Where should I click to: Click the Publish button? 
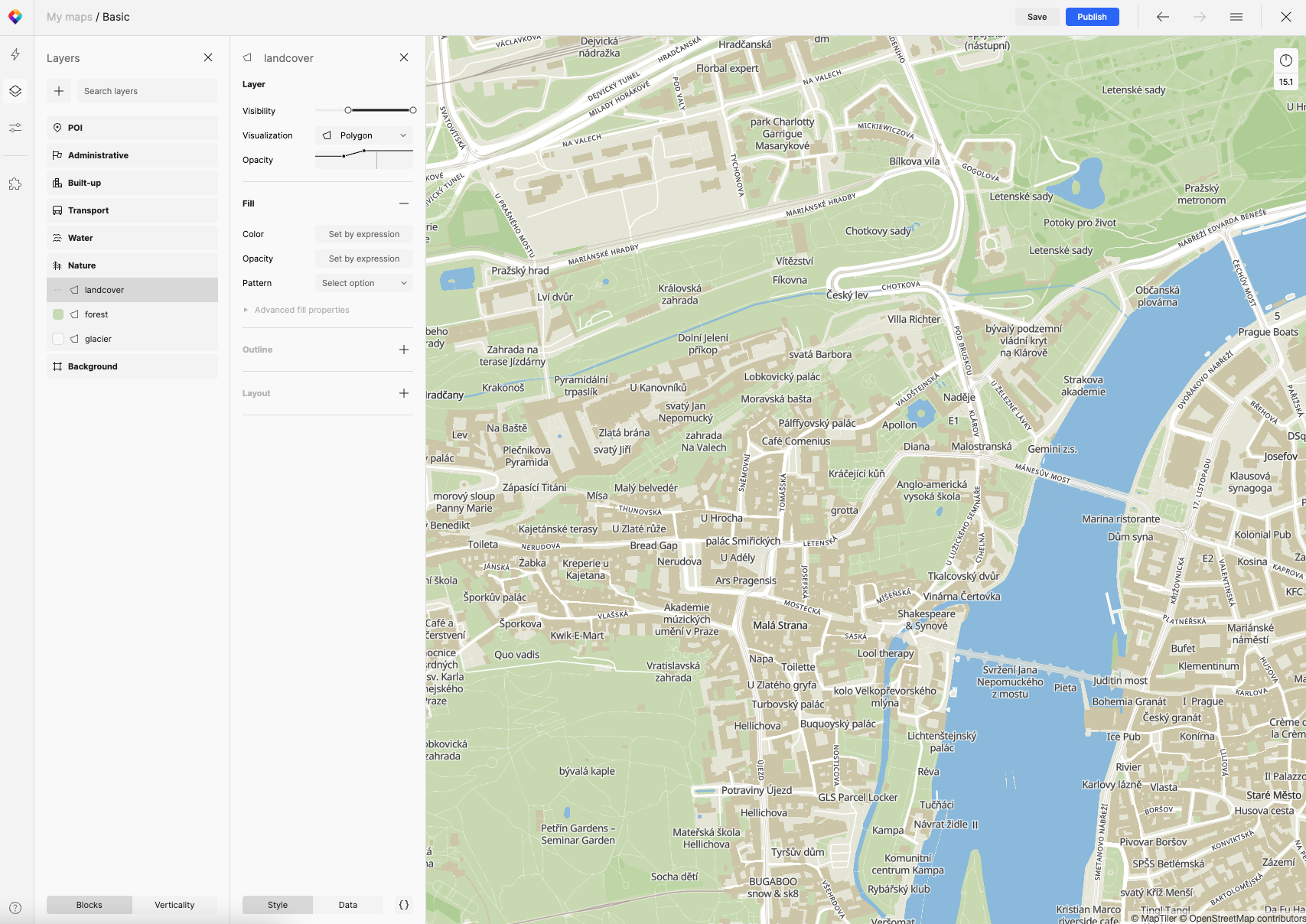(x=1092, y=17)
